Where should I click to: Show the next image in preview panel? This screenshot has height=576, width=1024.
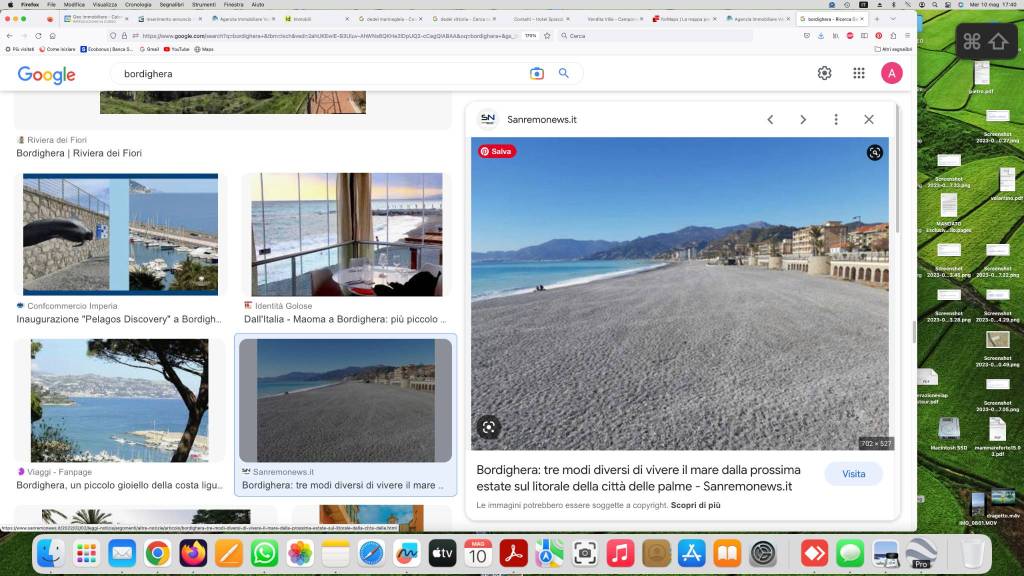coord(802,119)
